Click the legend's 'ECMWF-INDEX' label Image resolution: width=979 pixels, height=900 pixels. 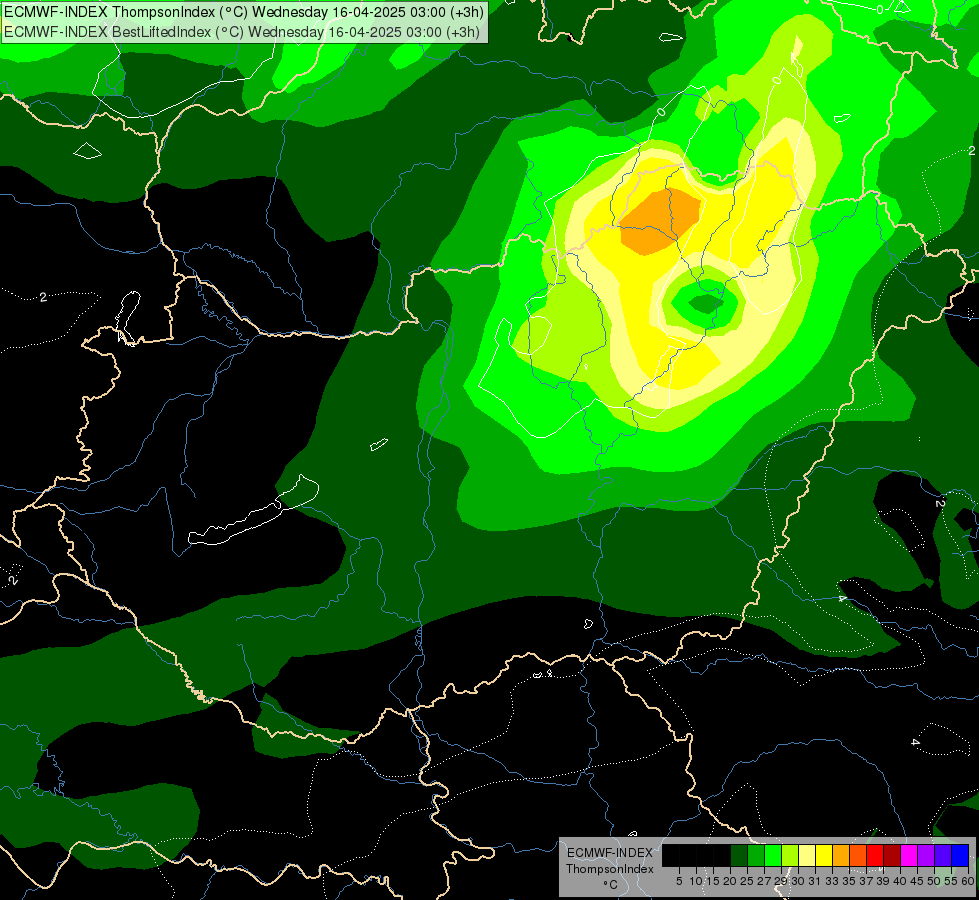point(610,853)
